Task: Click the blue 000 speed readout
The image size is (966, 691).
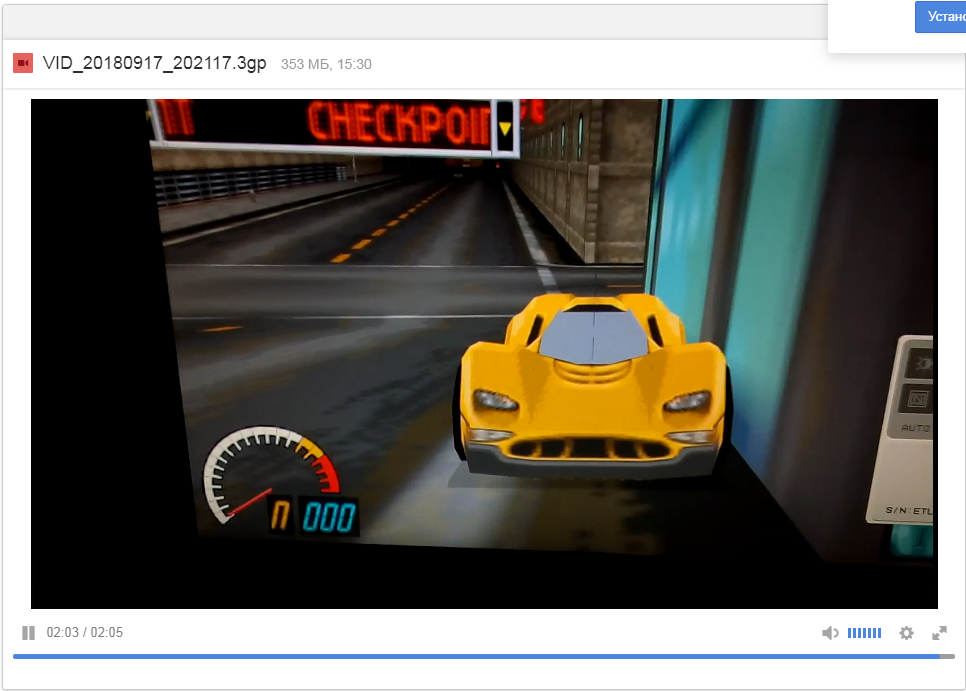Action: [x=328, y=517]
